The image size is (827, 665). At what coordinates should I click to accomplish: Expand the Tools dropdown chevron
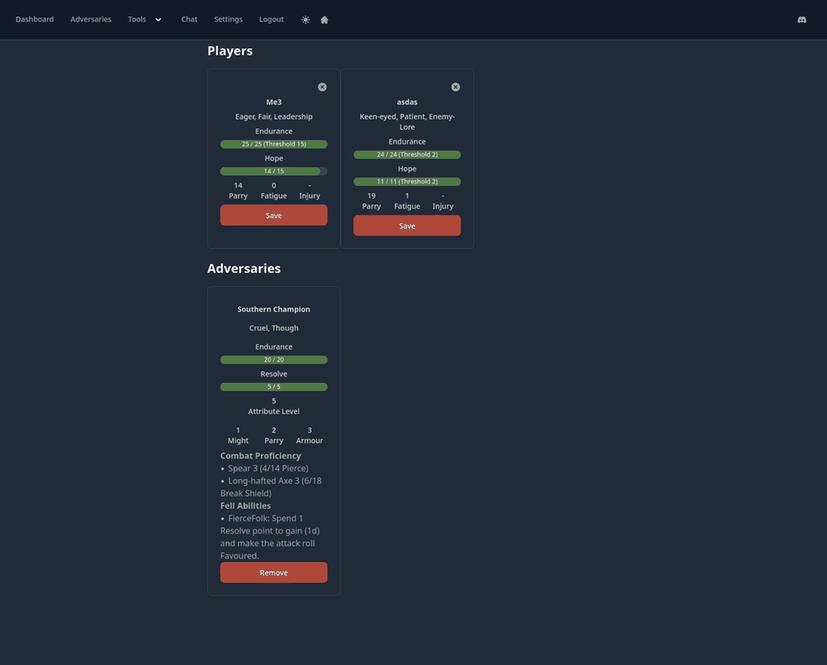[158, 20]
